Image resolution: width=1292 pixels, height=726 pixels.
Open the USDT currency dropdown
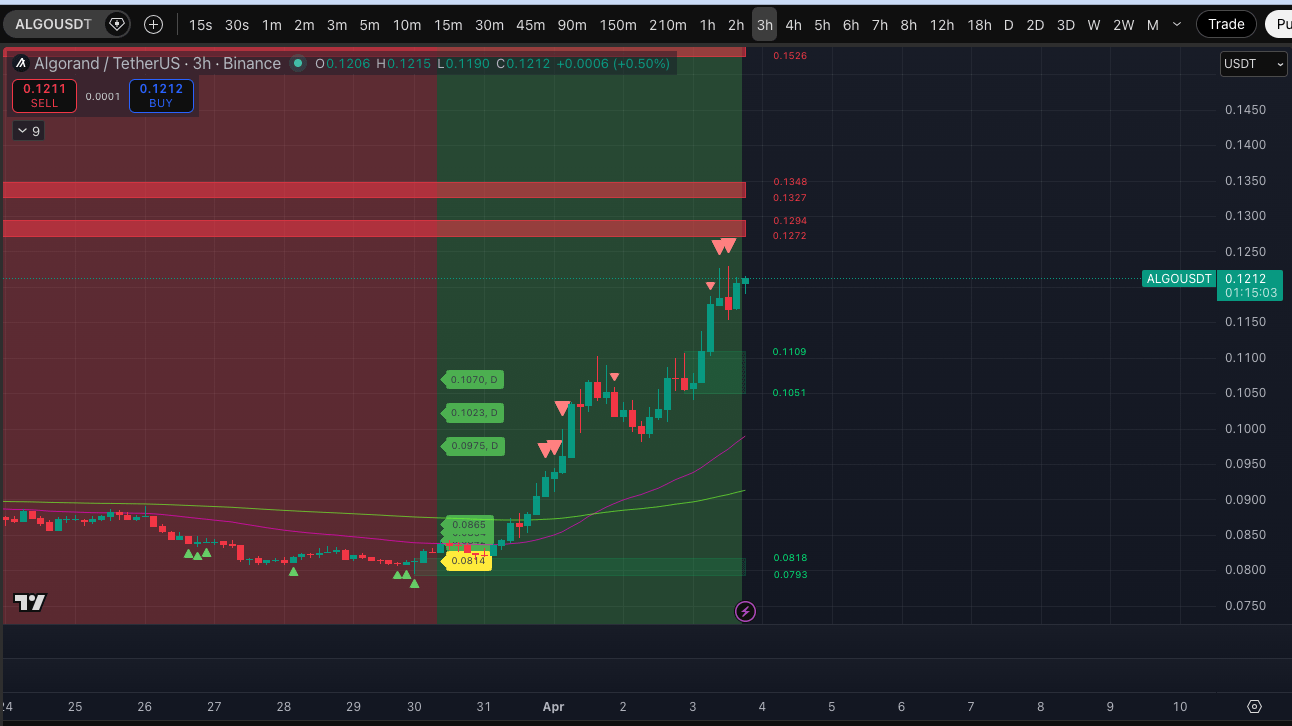1254,64
